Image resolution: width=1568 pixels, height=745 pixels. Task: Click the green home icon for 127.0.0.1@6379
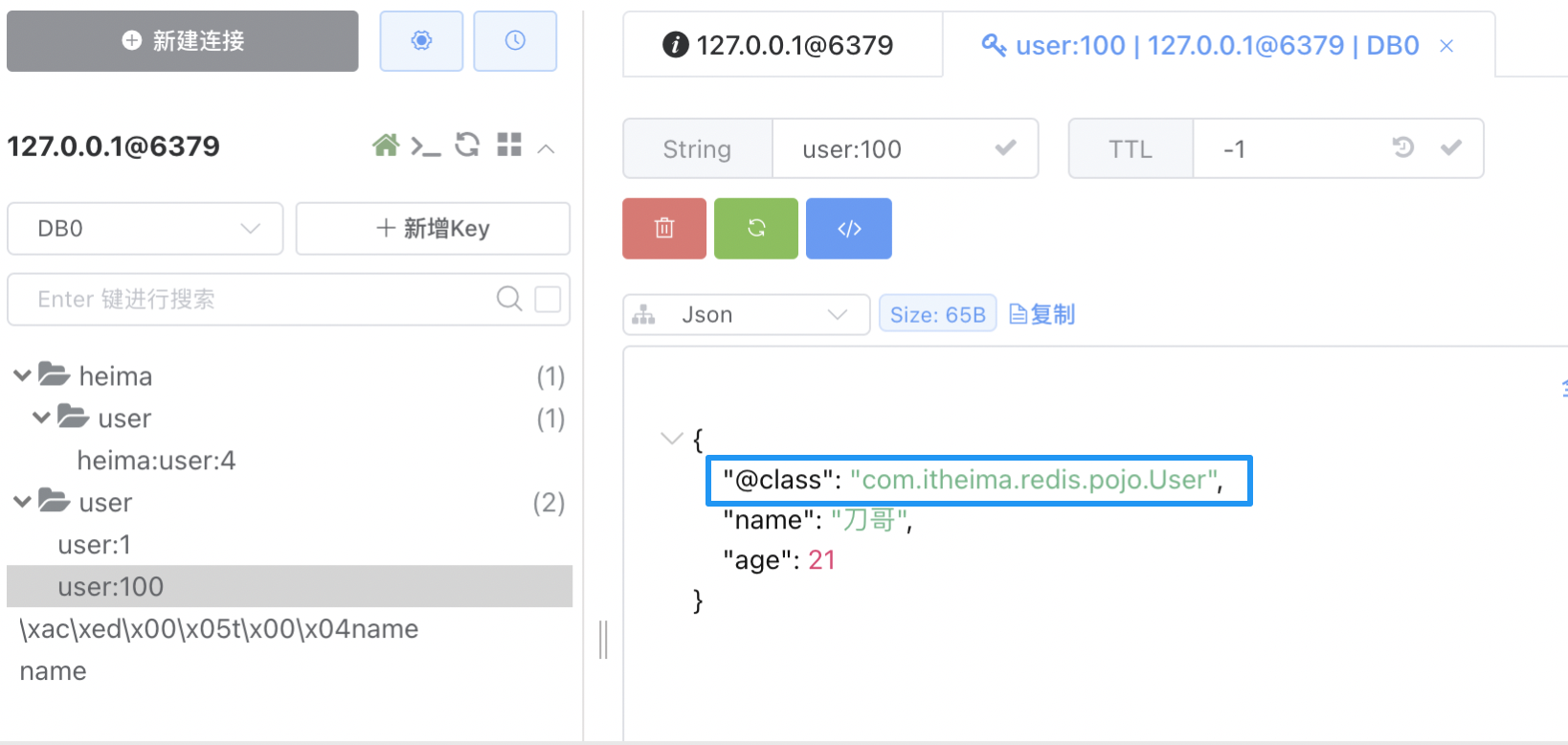point(386,146)
